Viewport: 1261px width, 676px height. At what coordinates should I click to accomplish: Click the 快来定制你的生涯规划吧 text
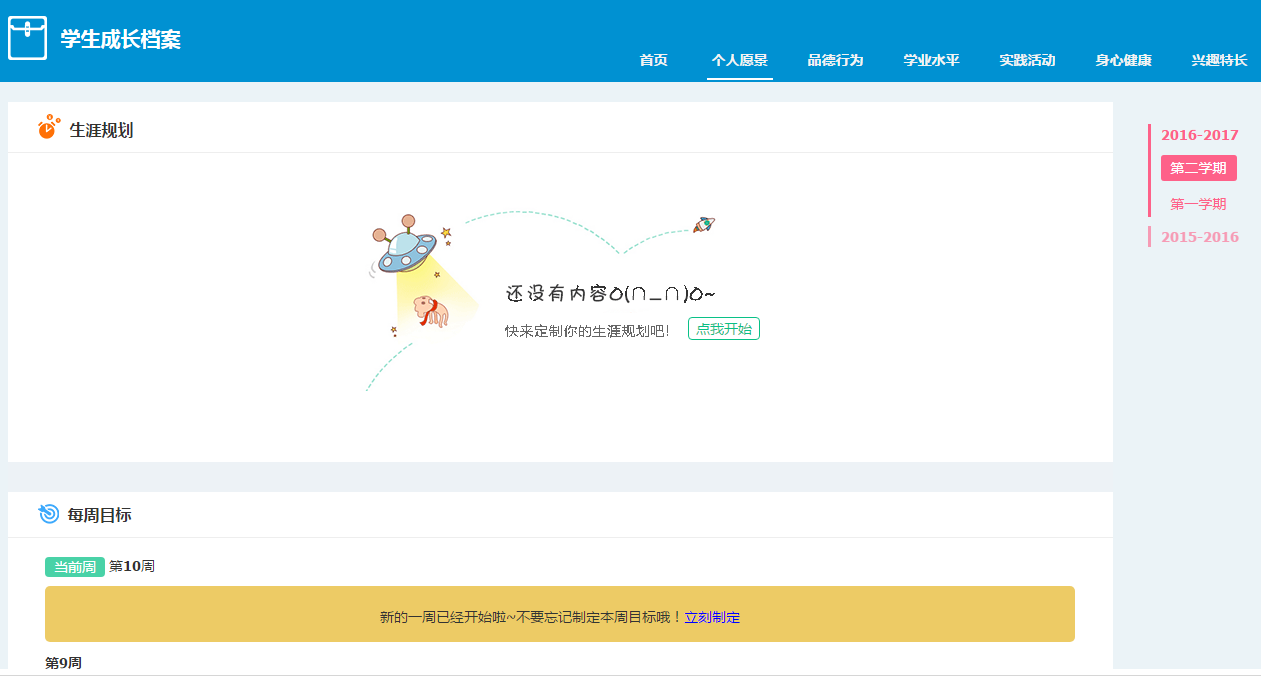(587, 331)
